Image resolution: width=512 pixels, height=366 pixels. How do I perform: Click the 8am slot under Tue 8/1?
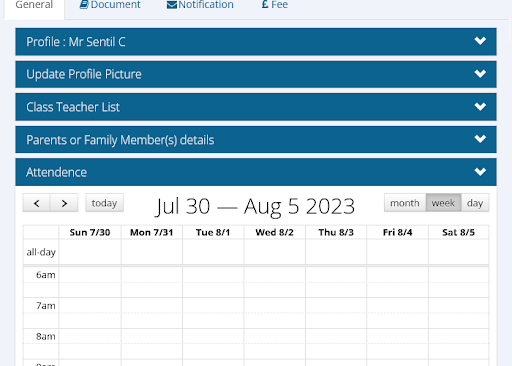coord(213,336)
